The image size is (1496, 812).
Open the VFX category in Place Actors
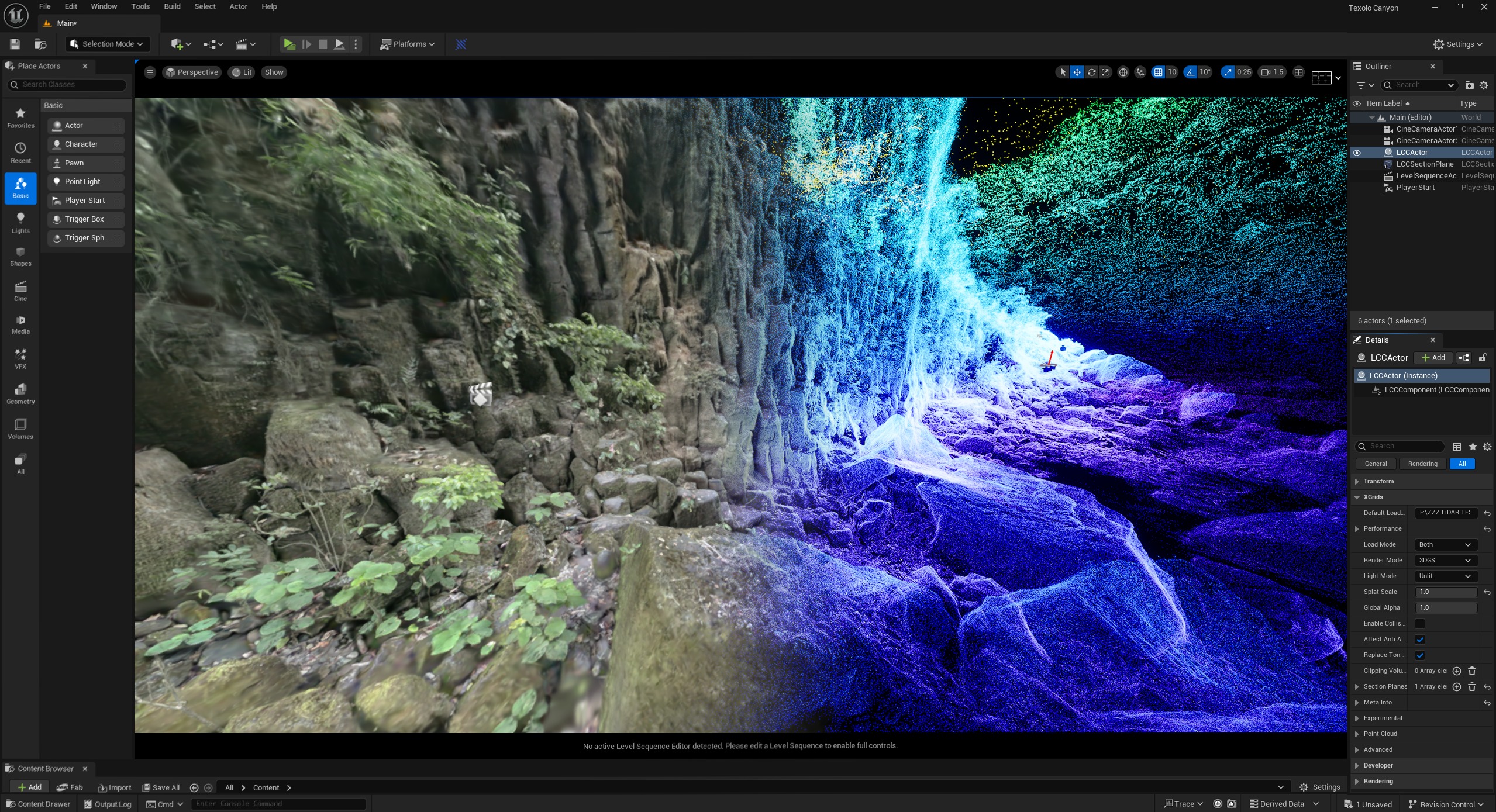(x=20, y=358)
